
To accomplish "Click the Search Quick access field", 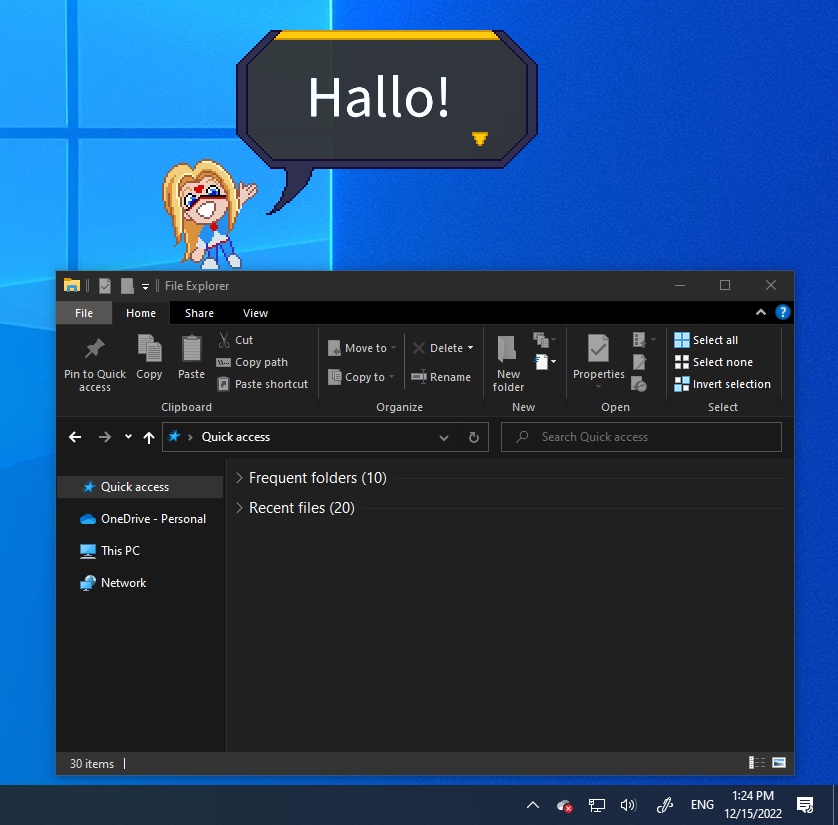I will pyautogui.click(x=641, y=437).
